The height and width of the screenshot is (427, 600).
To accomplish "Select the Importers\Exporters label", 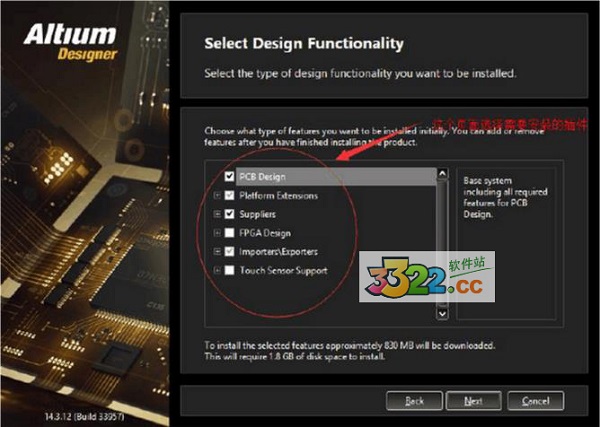I will [x=278, y=251].
